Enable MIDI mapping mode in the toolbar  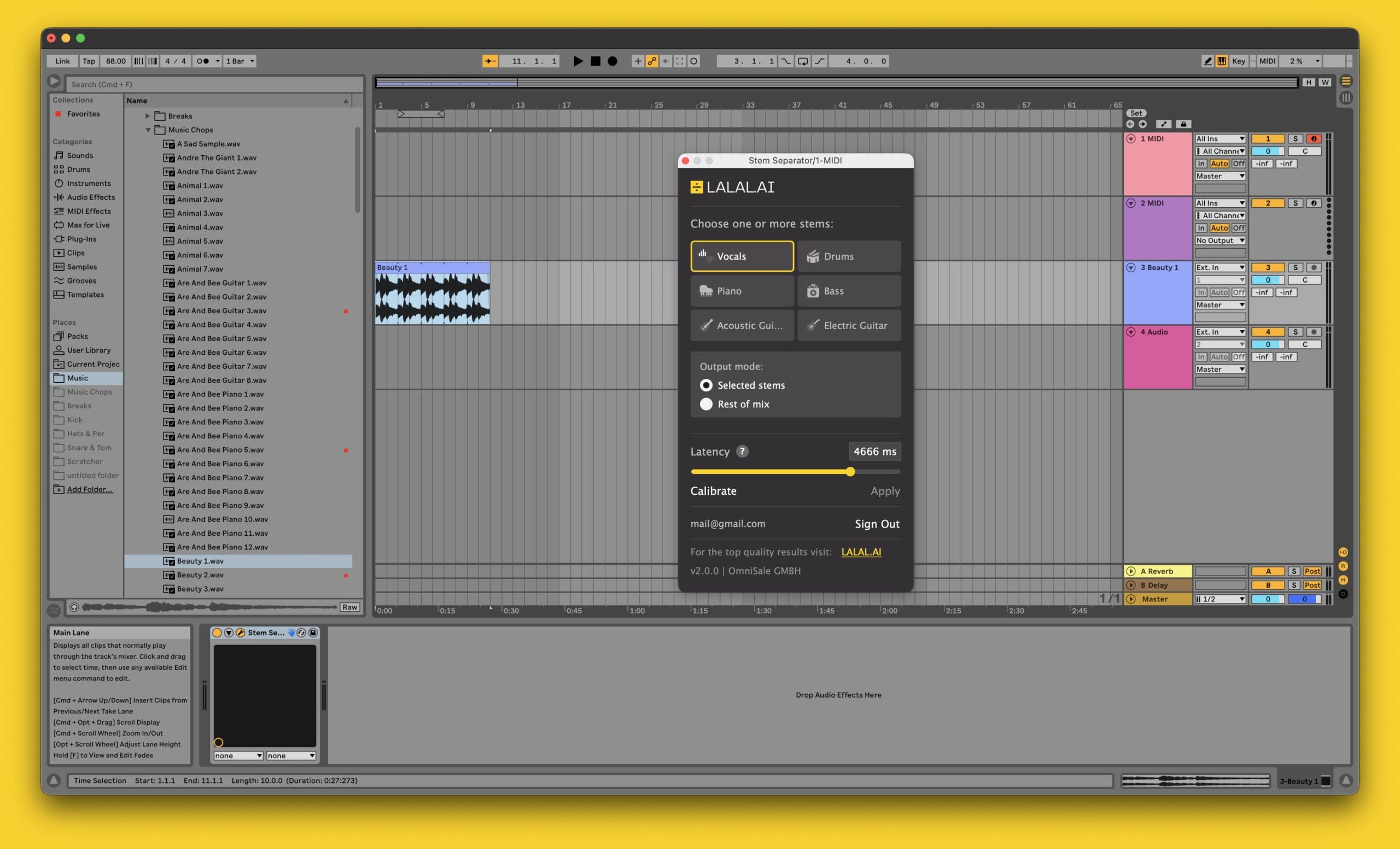pos(1267,61)
